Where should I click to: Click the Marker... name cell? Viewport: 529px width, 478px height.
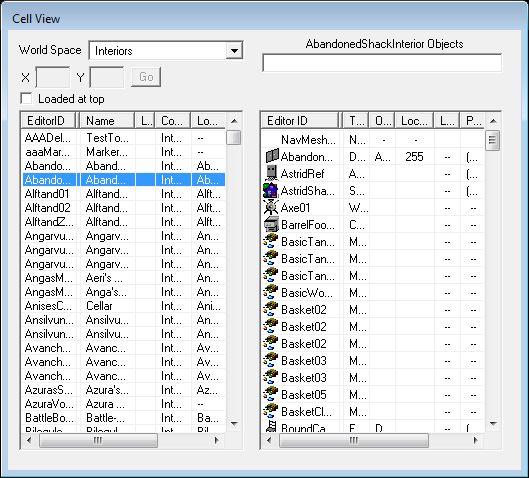click(x=107, y=152)
